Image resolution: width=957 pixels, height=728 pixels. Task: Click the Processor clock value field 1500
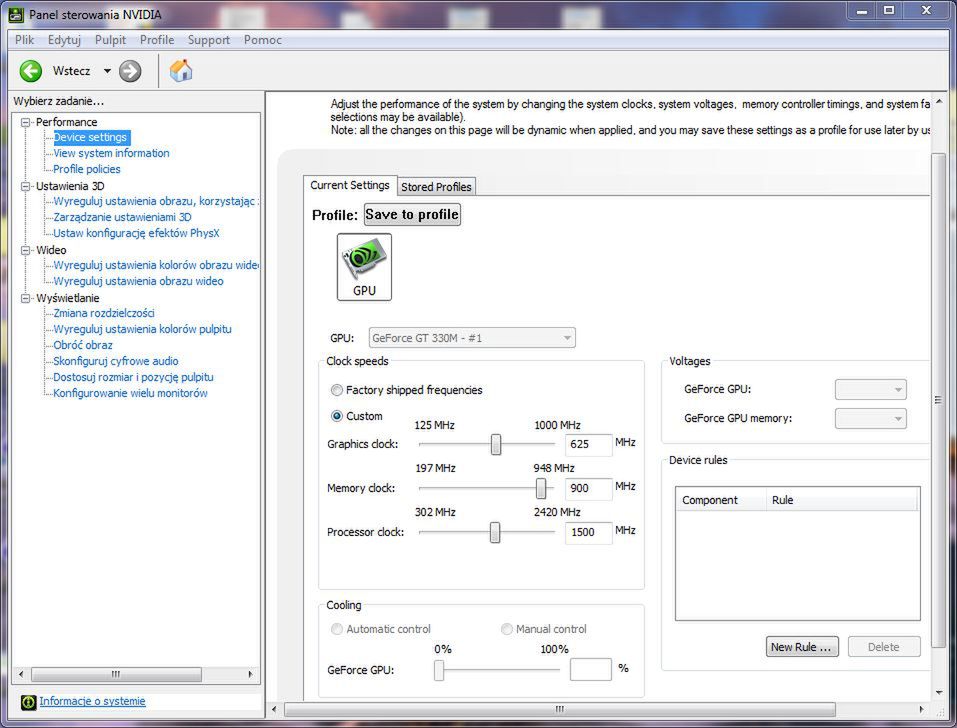click(588, 532)
